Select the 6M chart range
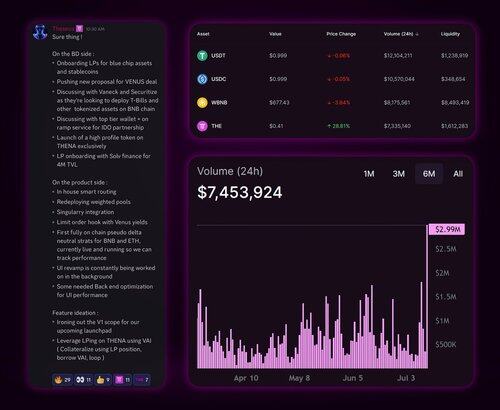Image resolution: width=500 pixels, height=410 pixels. pyautogui.click(x=429, y=174)
